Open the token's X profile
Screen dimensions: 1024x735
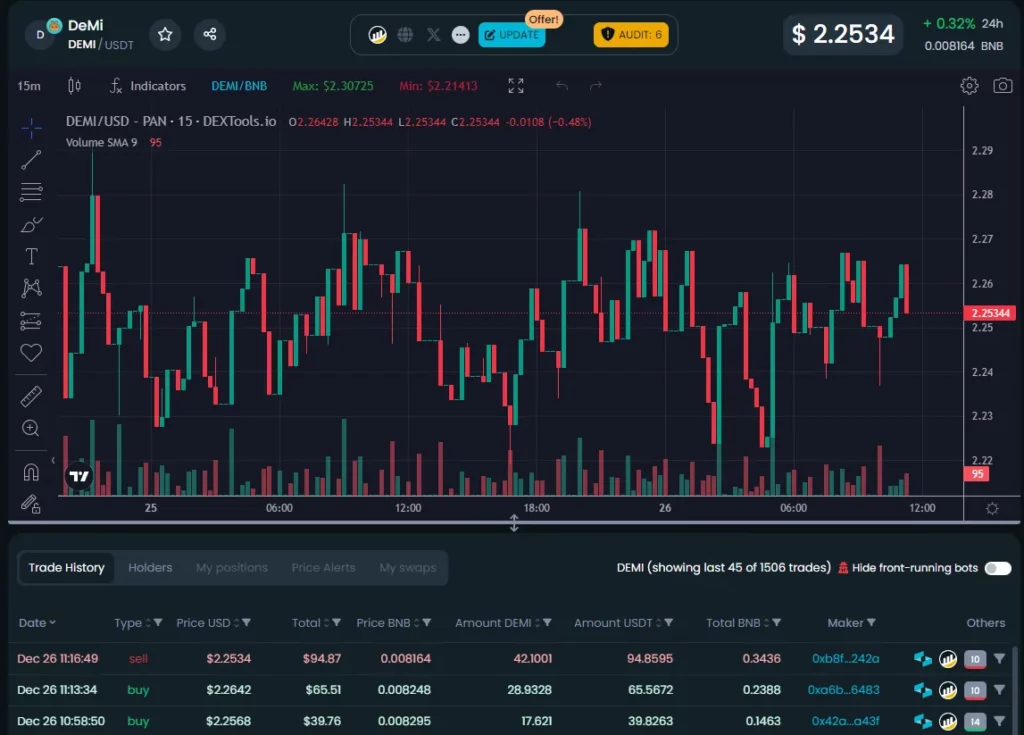click(x=434, y=35)
